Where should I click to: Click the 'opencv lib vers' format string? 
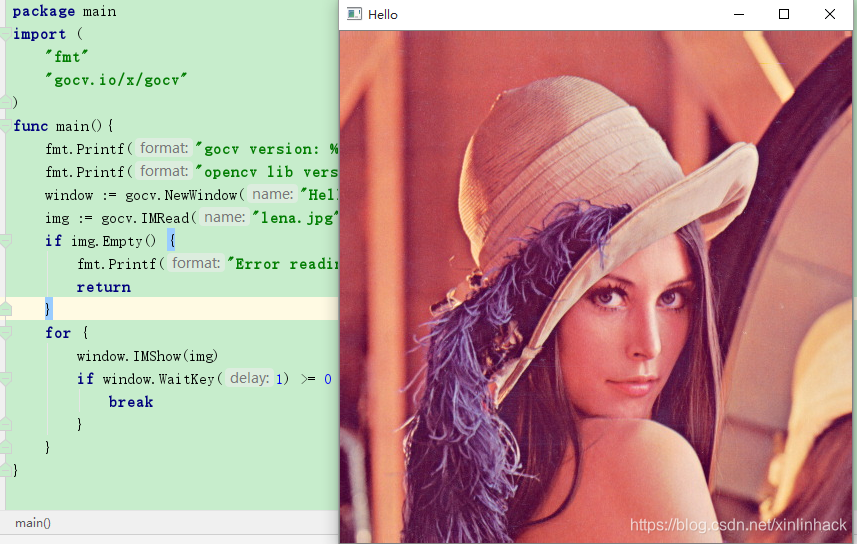pos(267,172)
